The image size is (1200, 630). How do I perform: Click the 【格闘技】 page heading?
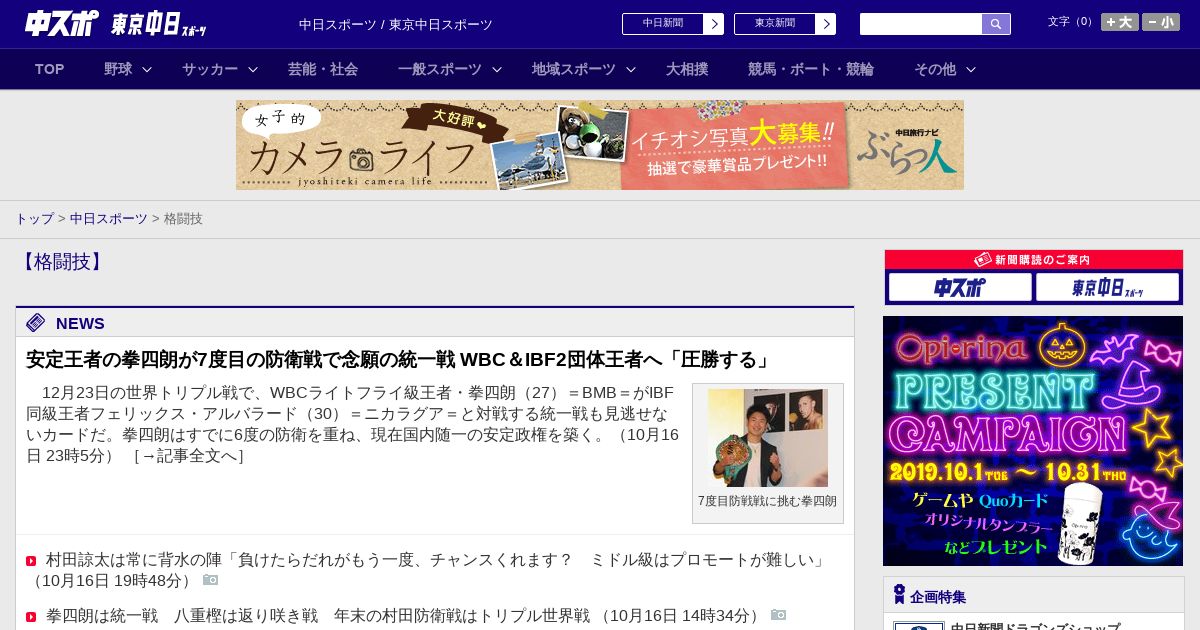pos(61,262)
